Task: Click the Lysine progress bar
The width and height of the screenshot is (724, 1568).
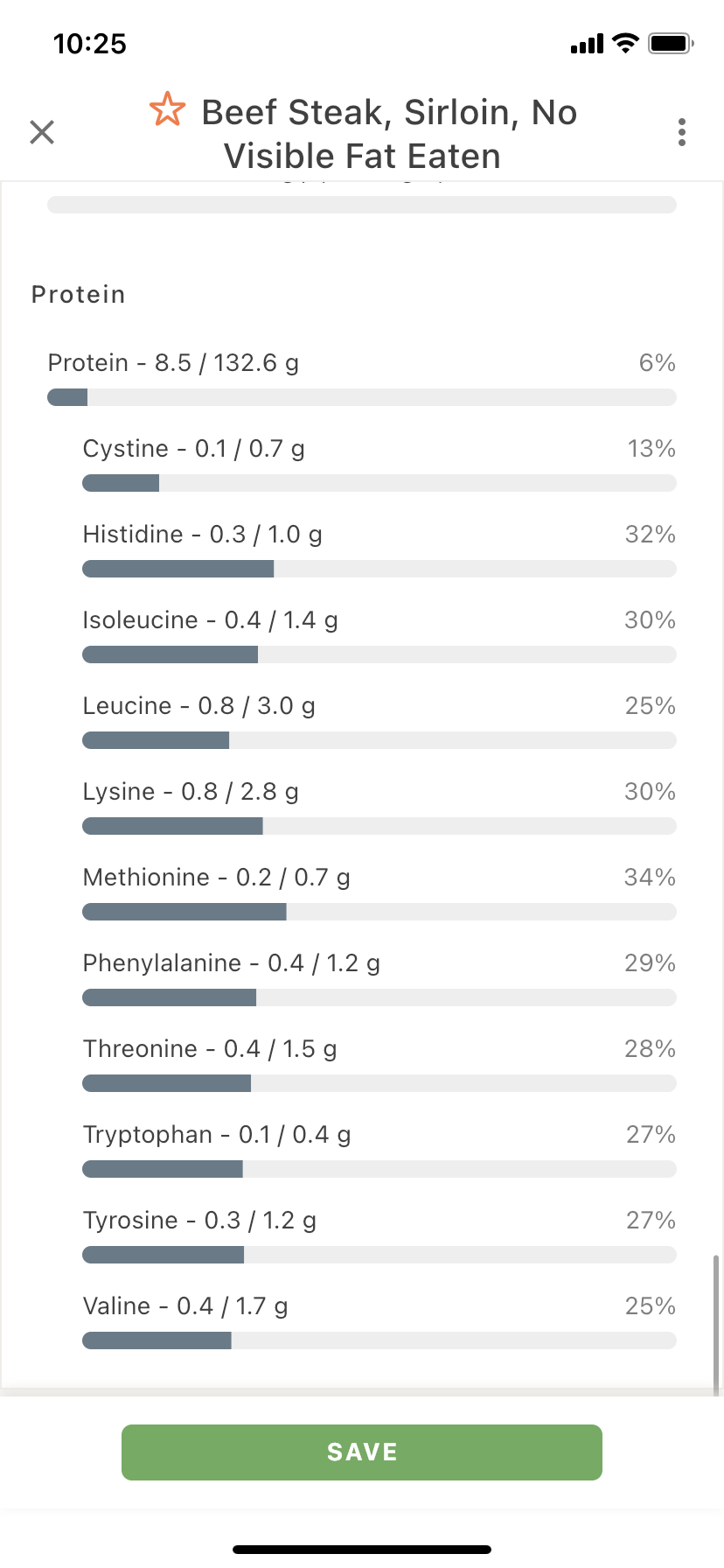Action: [x=379, y=826]
